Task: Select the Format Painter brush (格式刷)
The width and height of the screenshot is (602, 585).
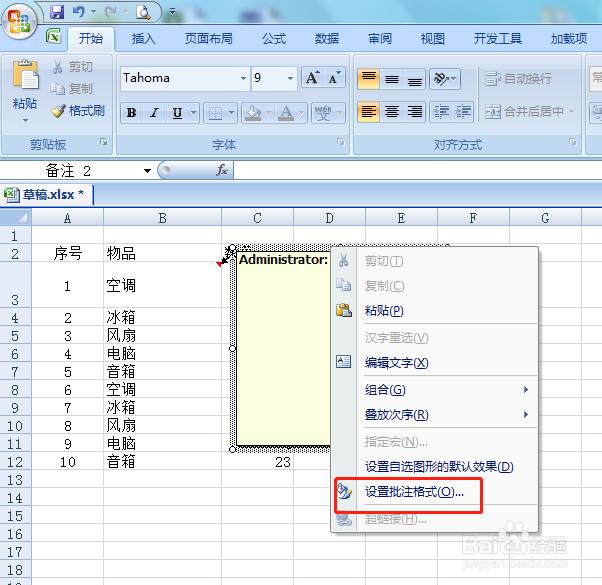Action: coord(78,111)
